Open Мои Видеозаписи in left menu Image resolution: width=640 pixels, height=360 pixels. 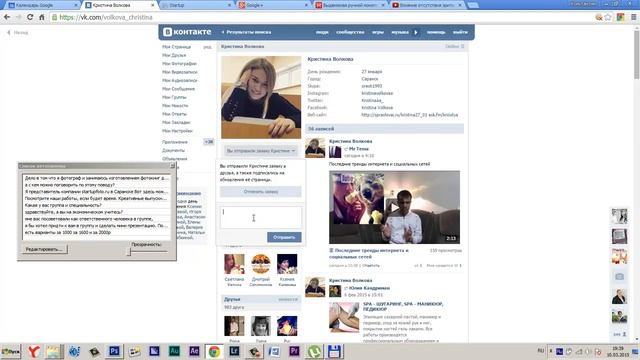[180, 72]
